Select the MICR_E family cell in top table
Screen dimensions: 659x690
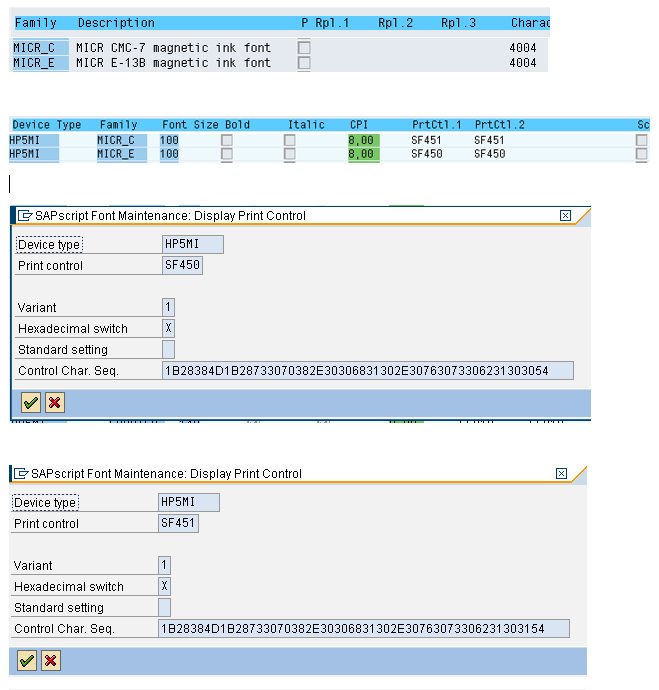click(40, 63)
